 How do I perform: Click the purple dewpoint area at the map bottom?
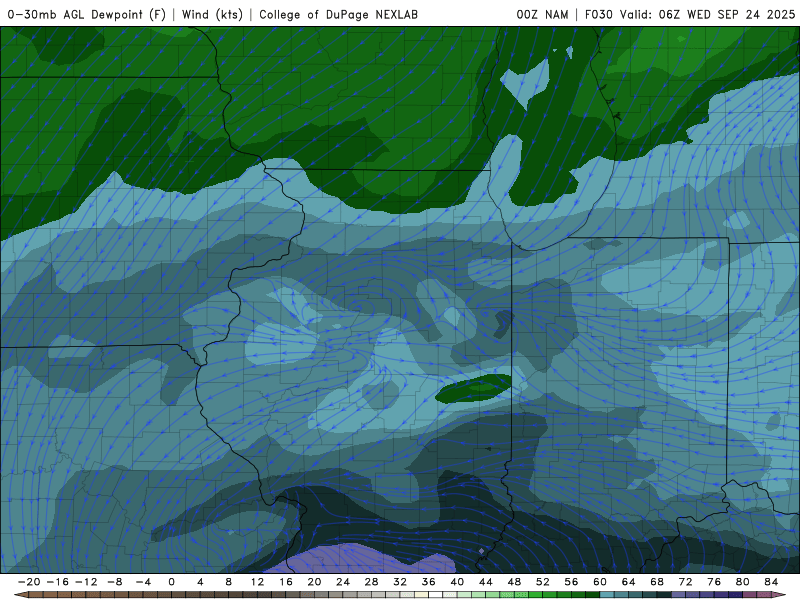[x=360, y=559]
